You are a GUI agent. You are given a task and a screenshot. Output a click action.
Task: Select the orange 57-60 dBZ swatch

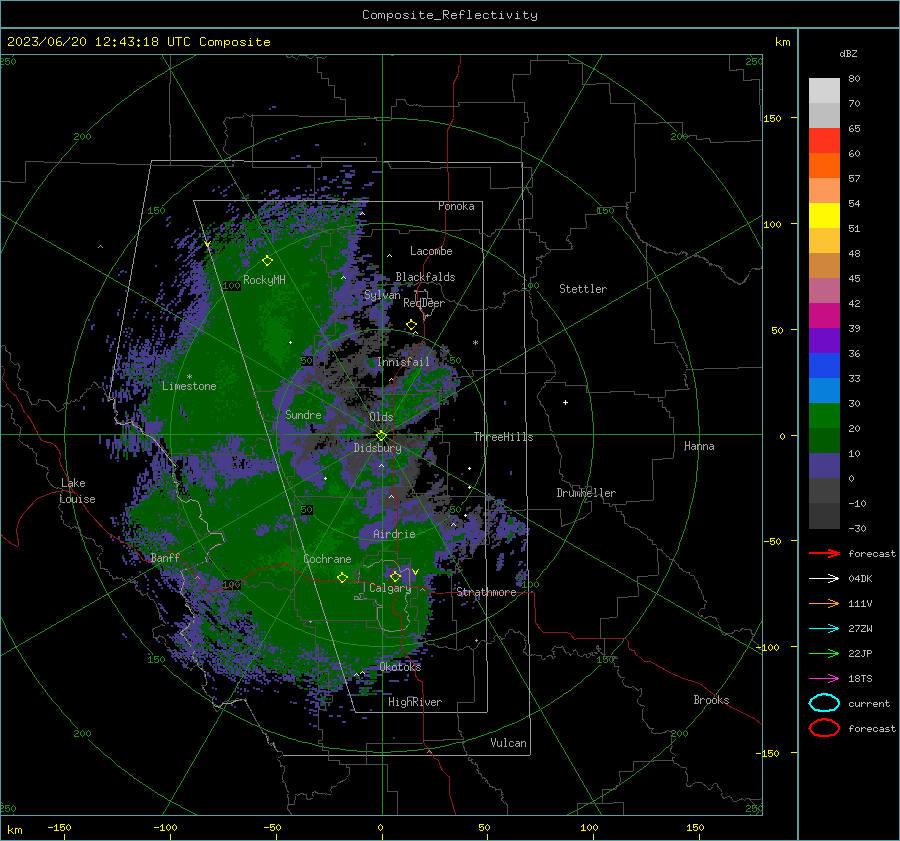(x=824, y=166)
